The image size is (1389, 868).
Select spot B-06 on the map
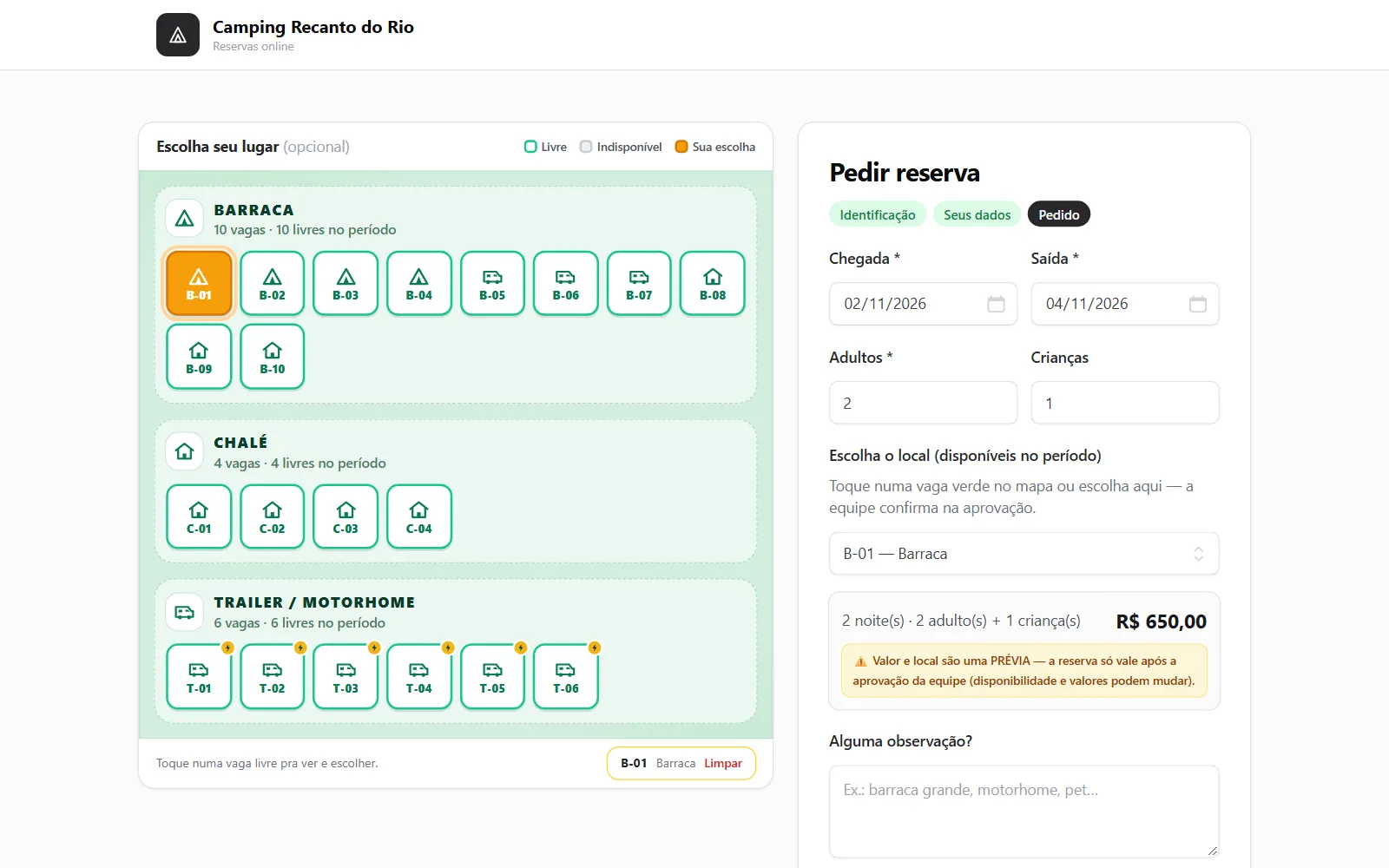(566, 283)
